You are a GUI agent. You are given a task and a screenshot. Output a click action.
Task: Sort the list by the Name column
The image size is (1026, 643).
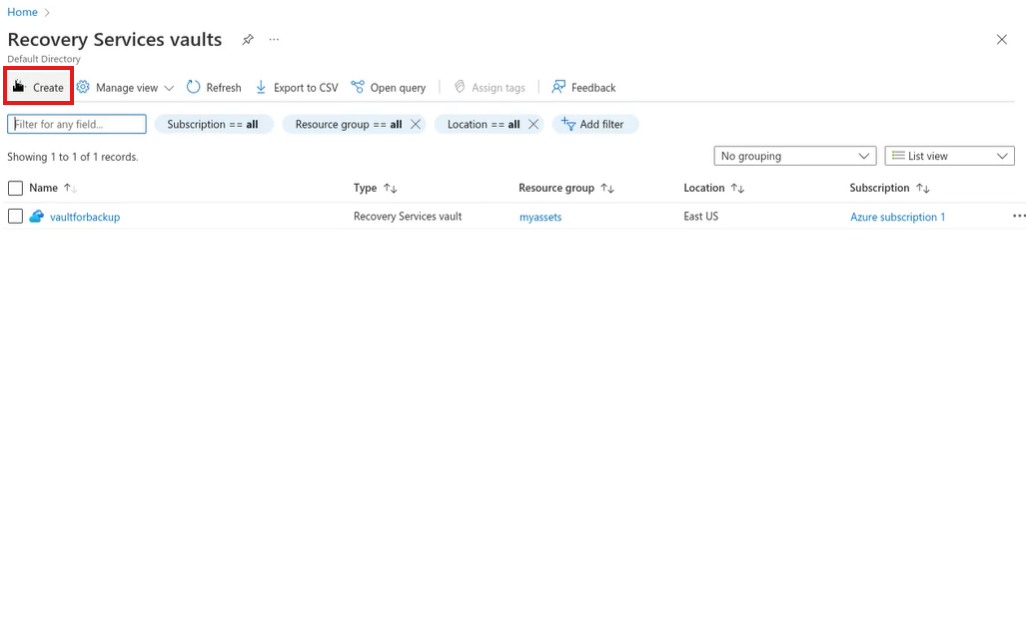click(53, 188)
